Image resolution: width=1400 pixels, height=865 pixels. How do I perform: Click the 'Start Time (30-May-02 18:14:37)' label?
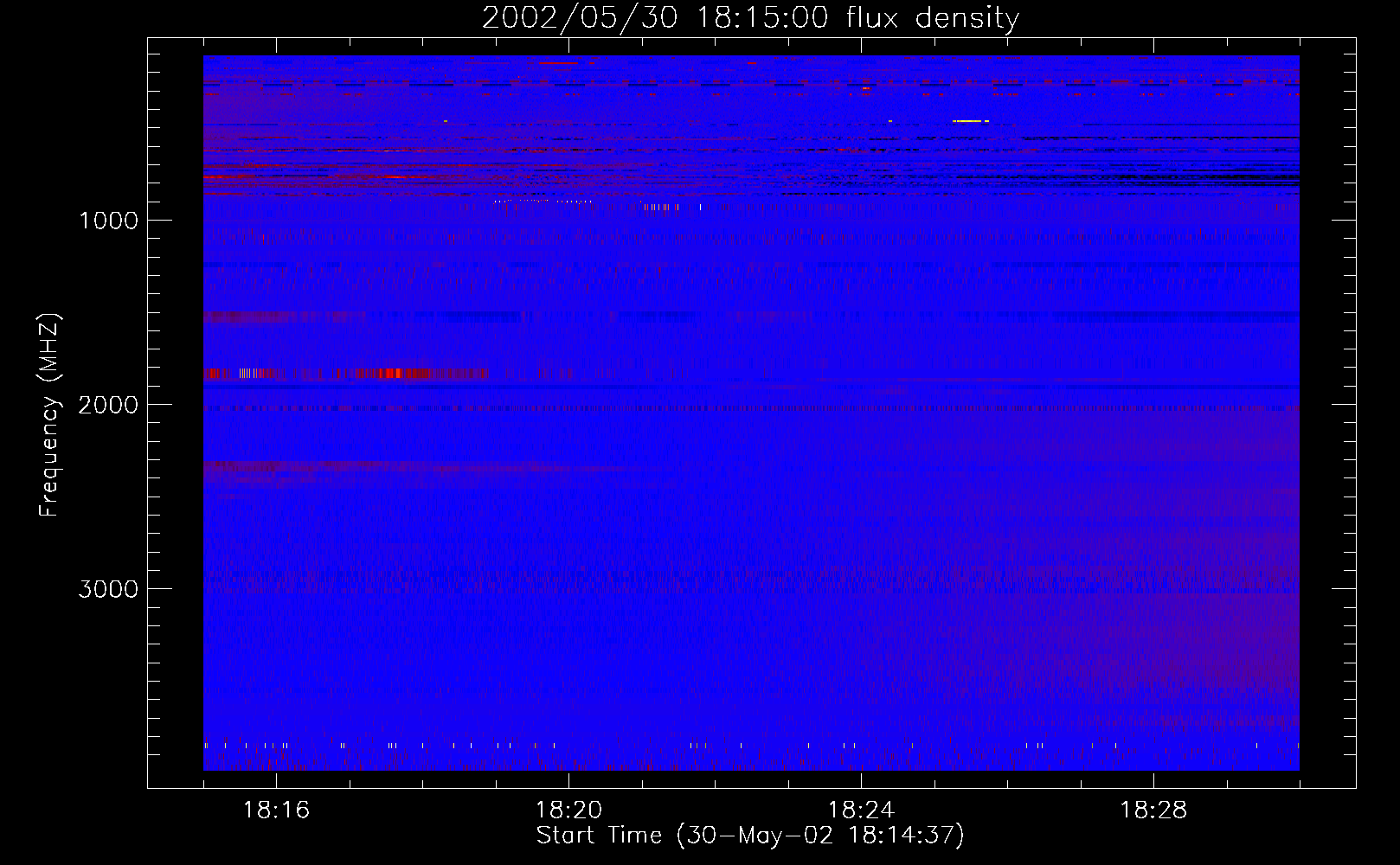click(x=750, y=836)
